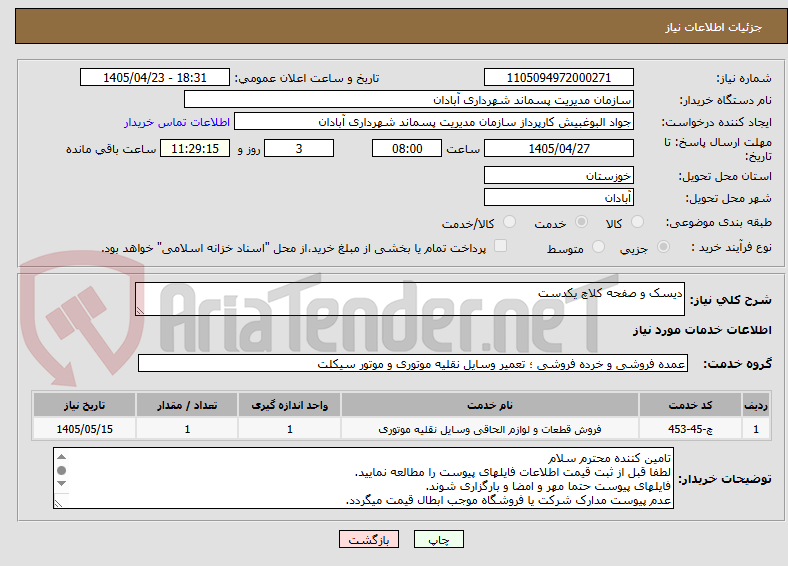788x566 pixels.
Task: Click the آبادان city field
Action: click(x=558, y=197)
